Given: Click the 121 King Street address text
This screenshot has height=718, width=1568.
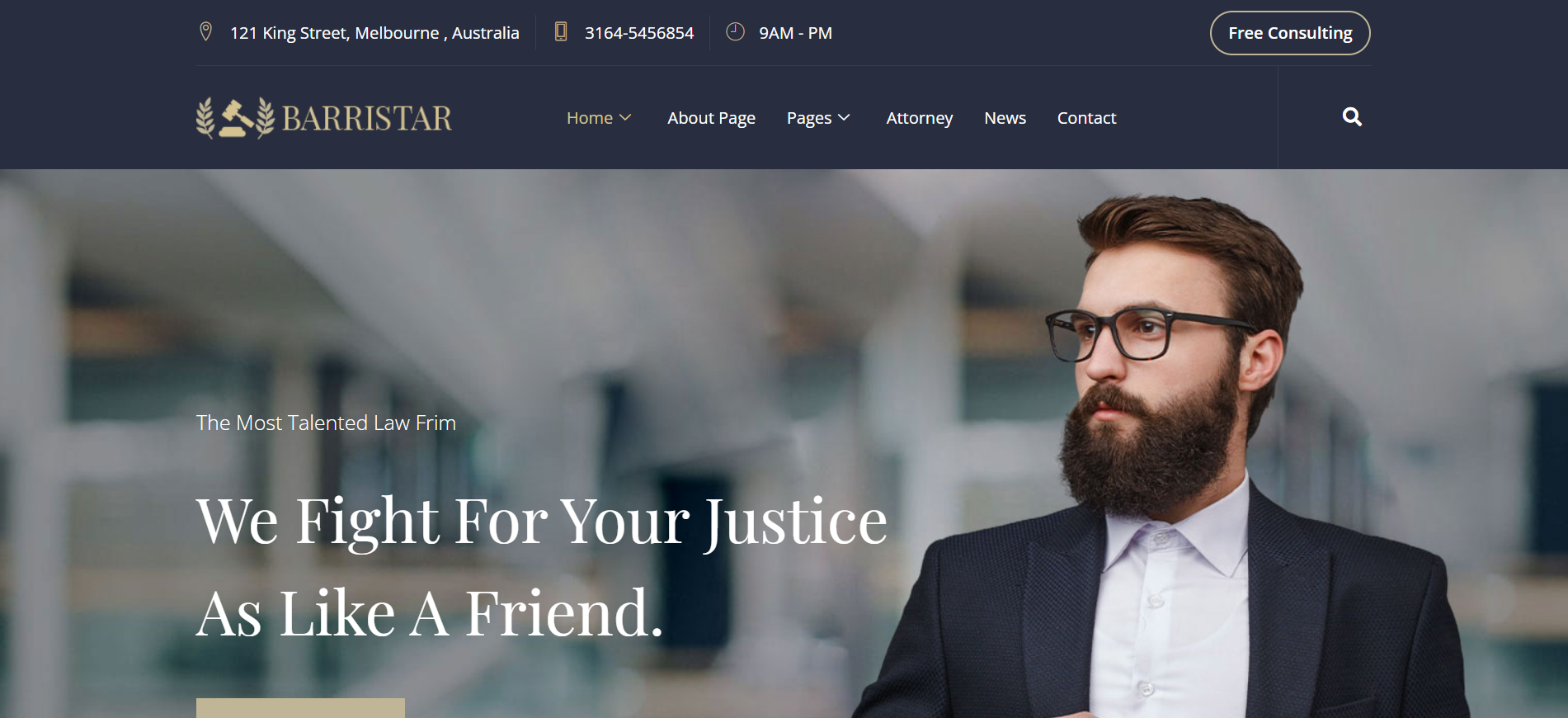Looking at the screenshot, I should [374, 33].
